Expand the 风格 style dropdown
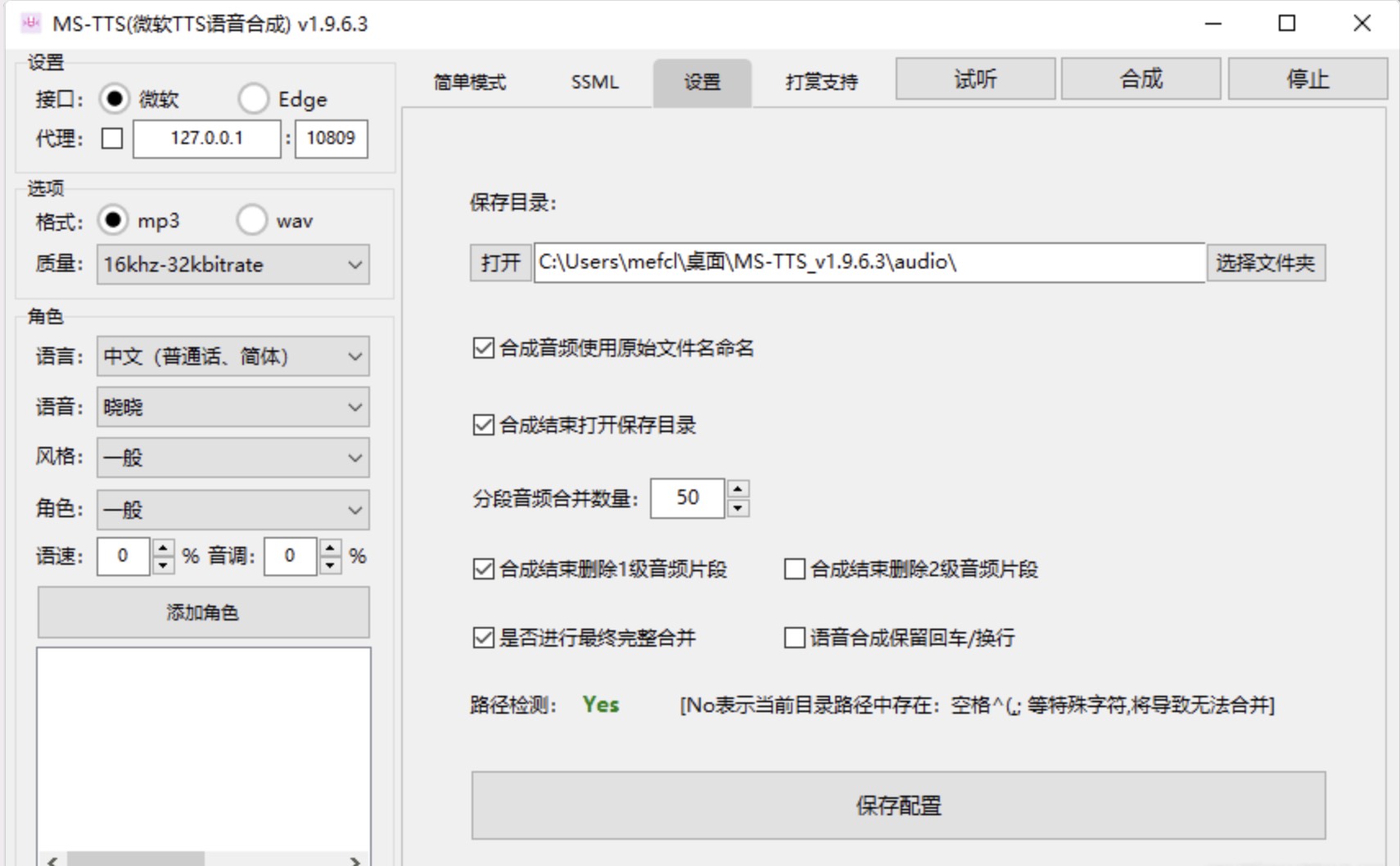 pos(233,458)
